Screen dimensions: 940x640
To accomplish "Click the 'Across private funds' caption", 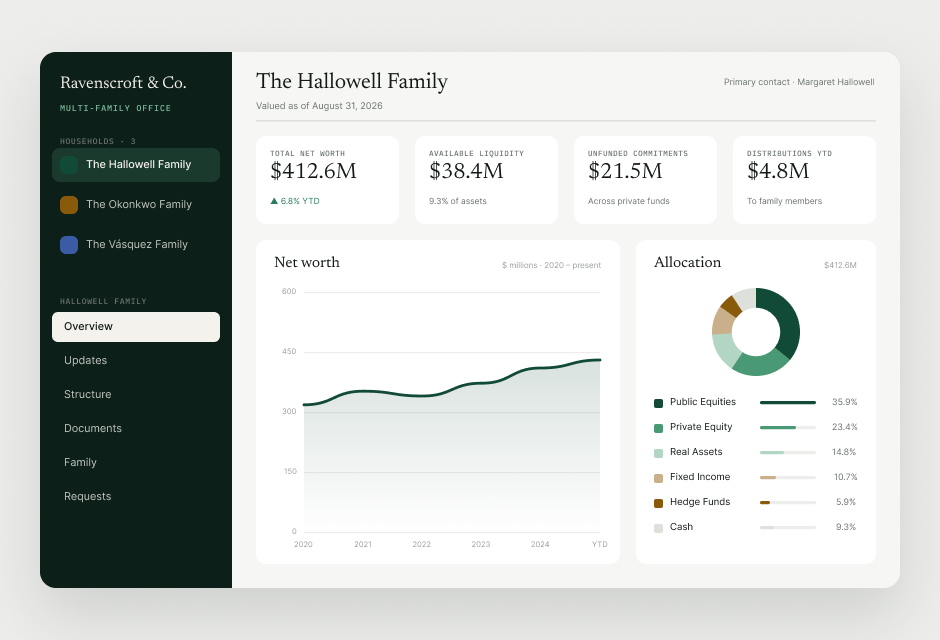I will pos(629,201).
